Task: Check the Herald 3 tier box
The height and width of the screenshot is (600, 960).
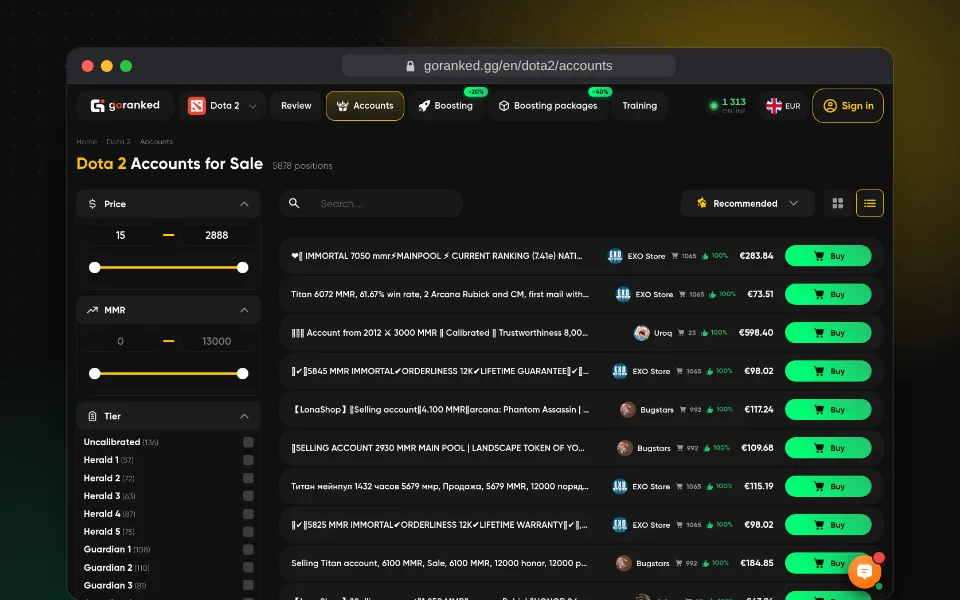Action: pos(248,496)
